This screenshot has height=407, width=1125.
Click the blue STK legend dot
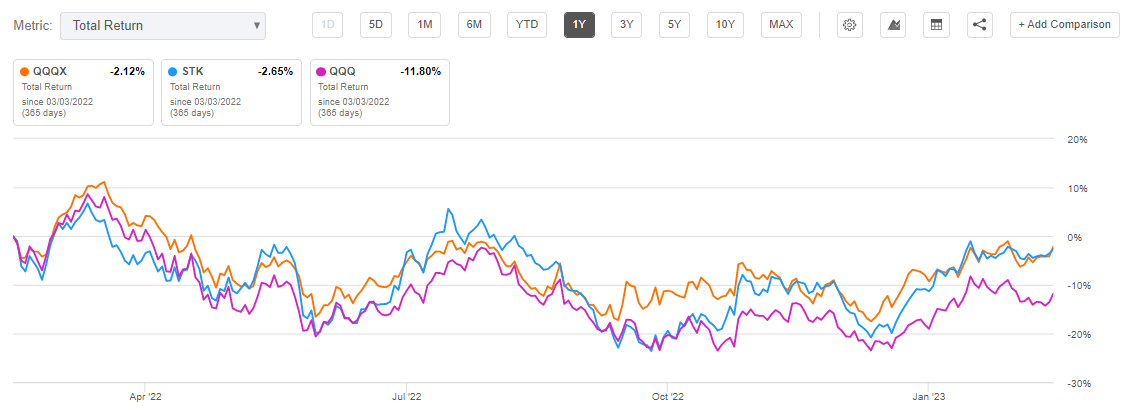pyautogui.click(x=172, y=72)
